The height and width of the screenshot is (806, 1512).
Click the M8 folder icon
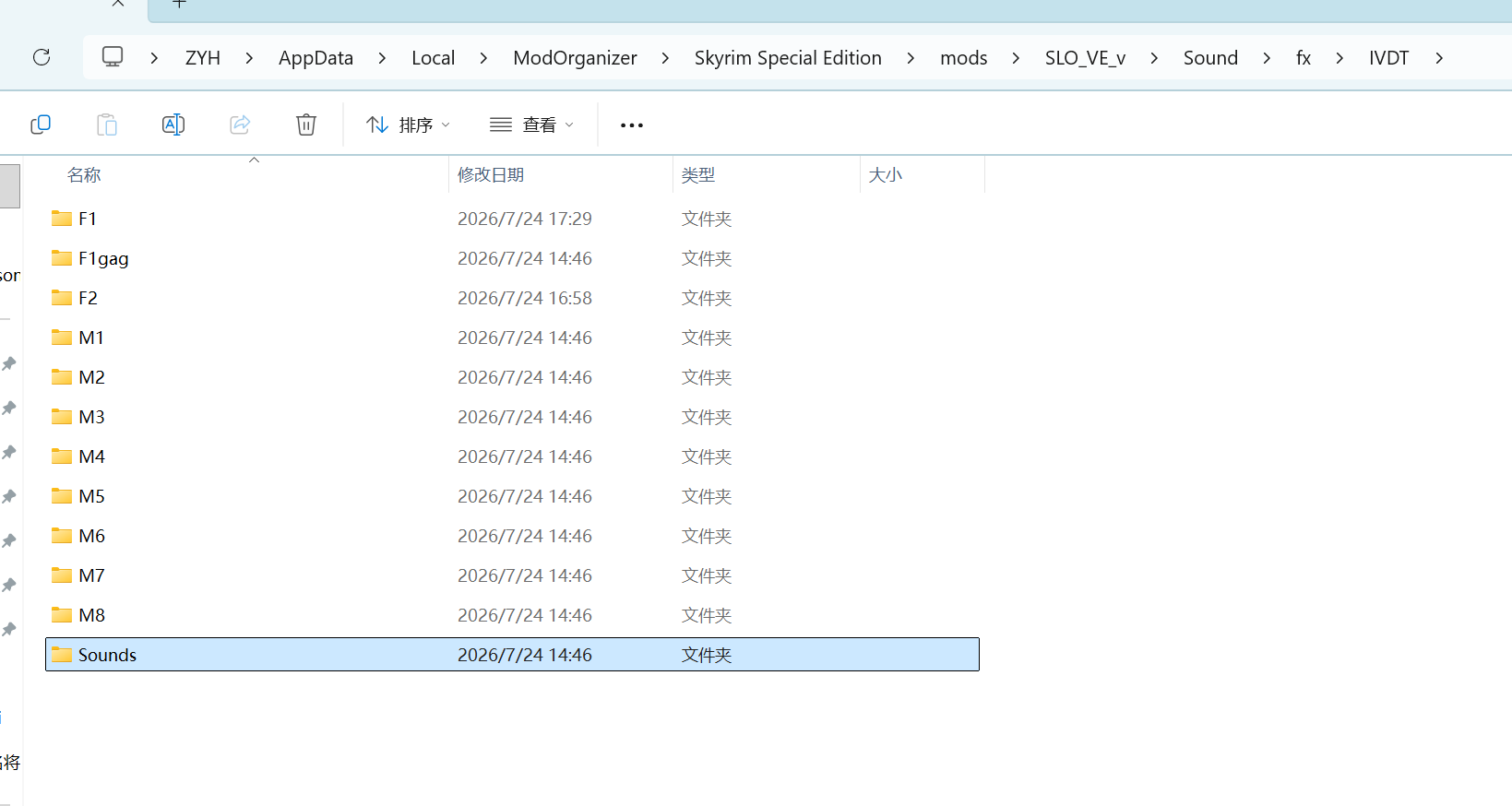pos(62,615)
